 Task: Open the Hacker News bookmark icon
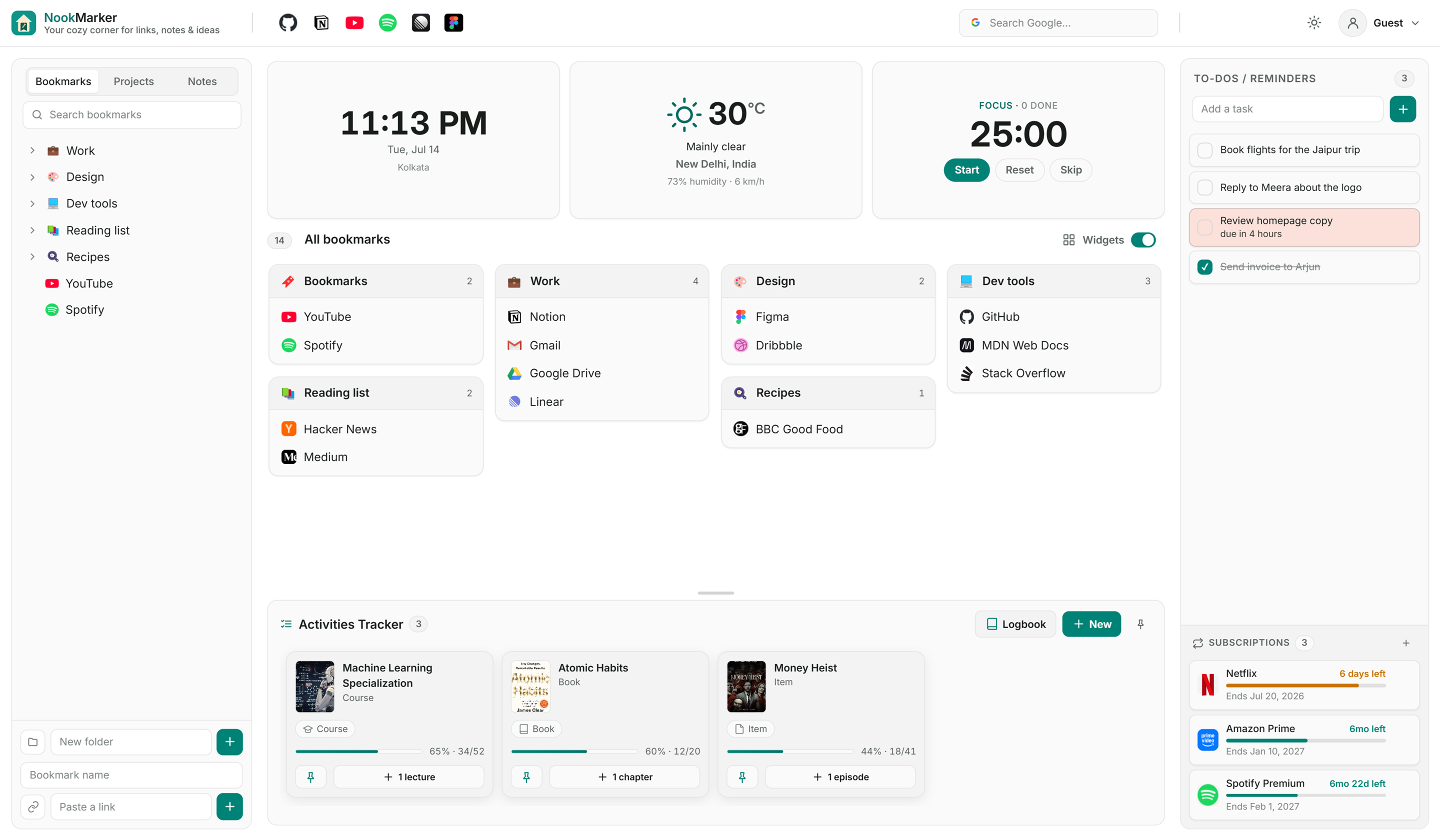point(289,428)
